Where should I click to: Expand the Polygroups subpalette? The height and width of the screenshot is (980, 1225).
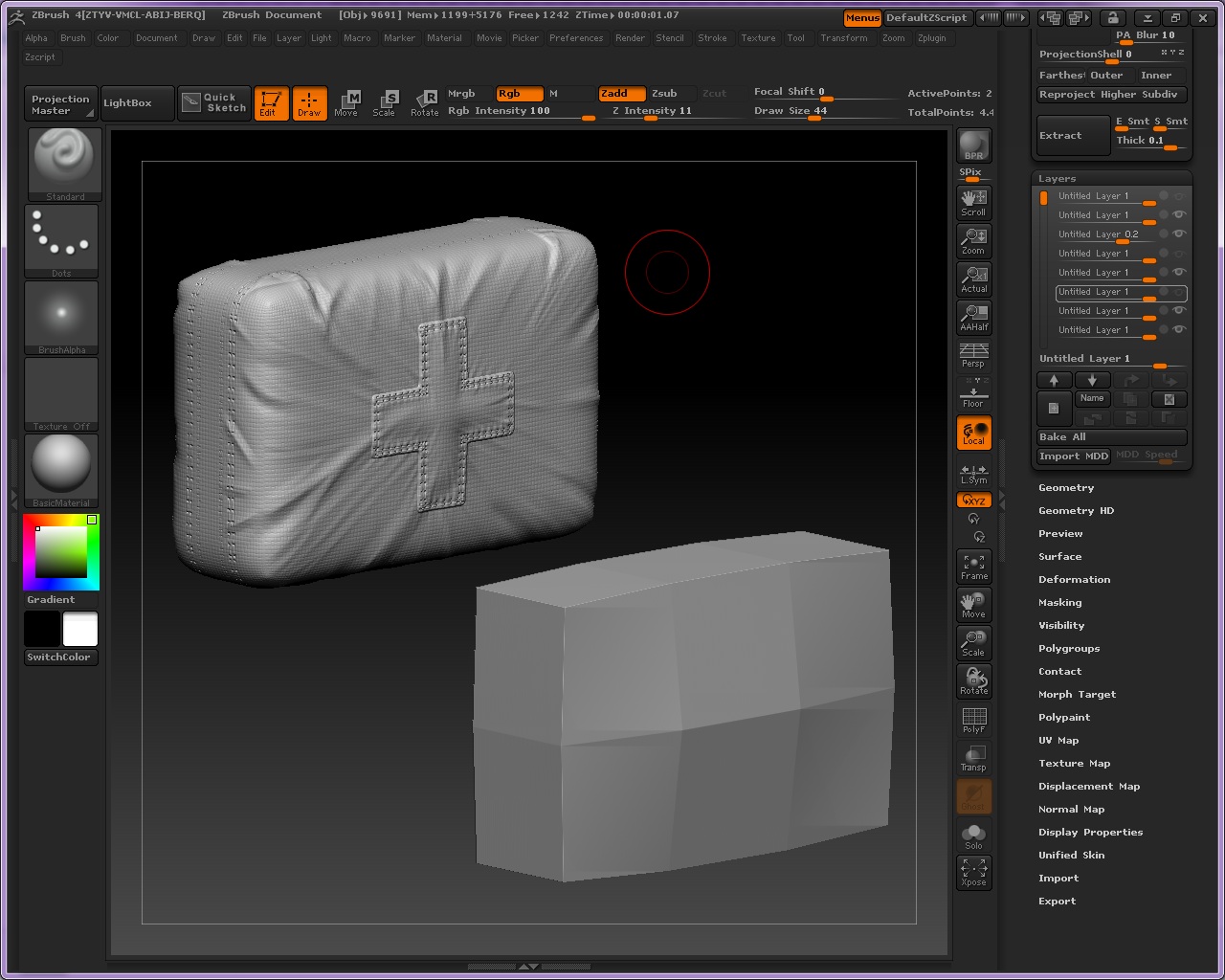point(1069,649)
